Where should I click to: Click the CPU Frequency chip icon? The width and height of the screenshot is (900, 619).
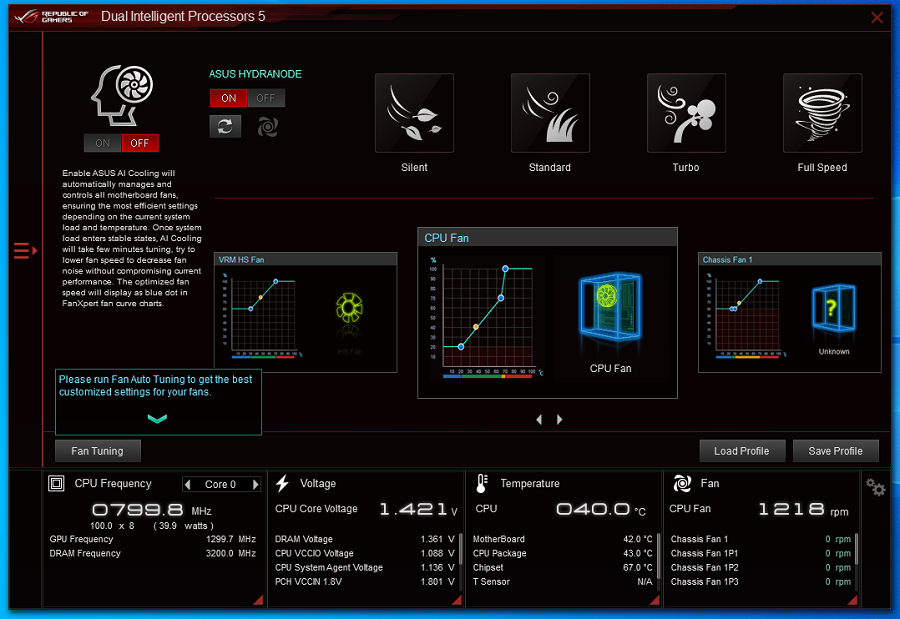click(56, 483)
